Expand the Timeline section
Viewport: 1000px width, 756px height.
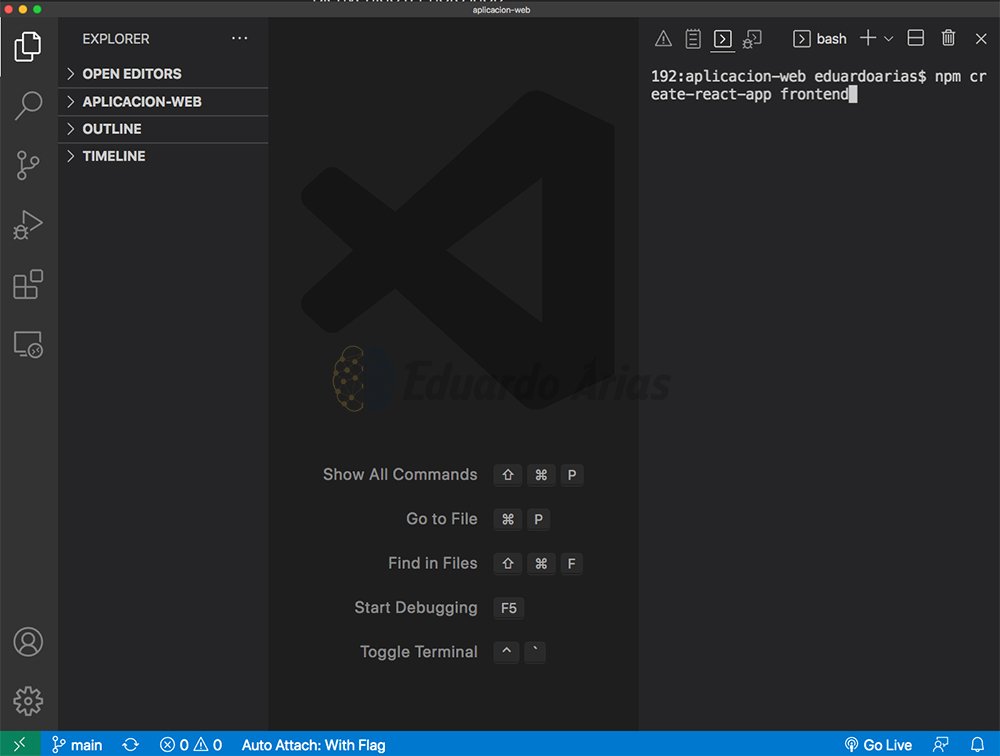coord(163,156)
